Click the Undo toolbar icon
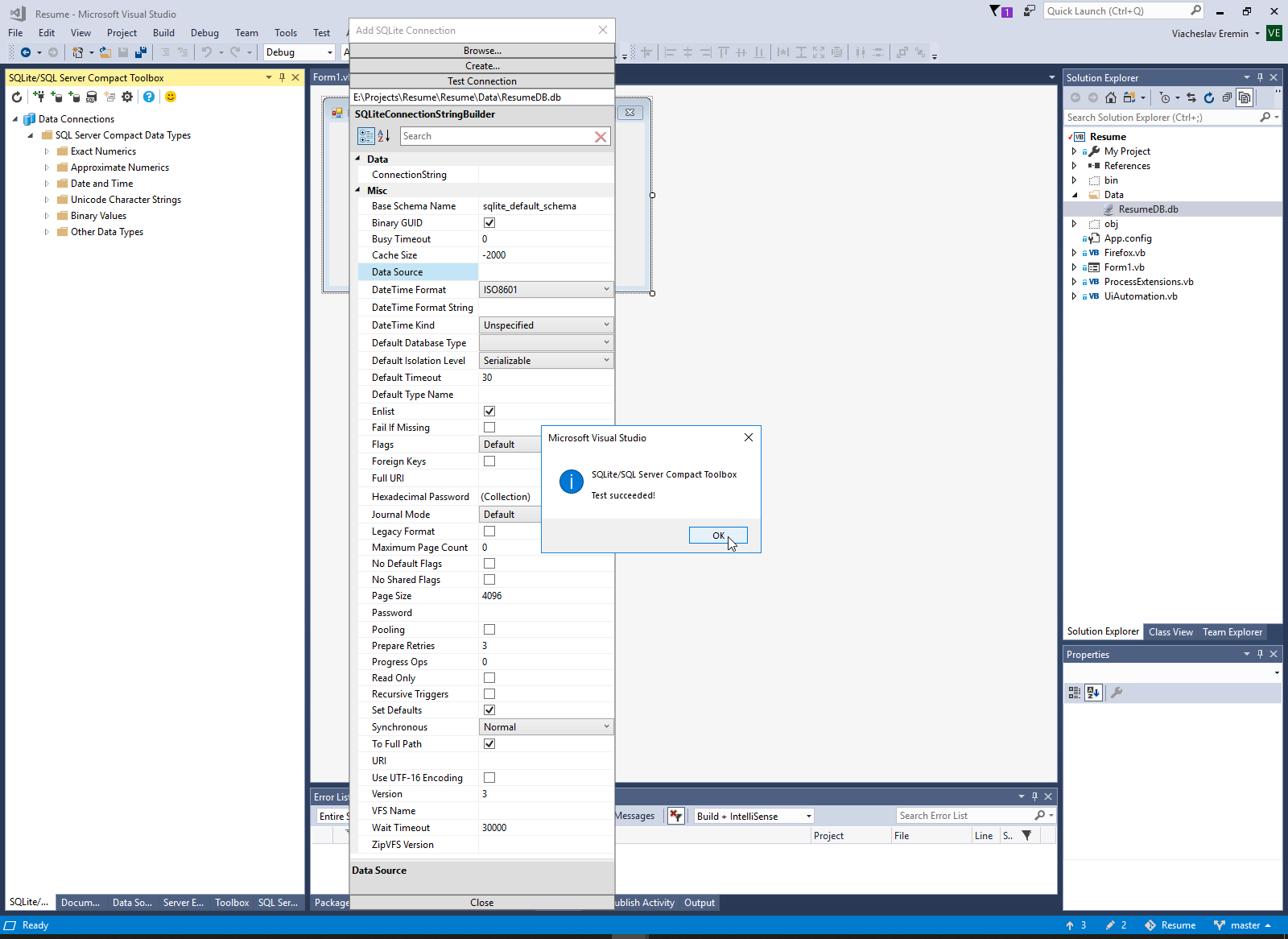This screenshot has width=1288, height=939. pos(207,52)
